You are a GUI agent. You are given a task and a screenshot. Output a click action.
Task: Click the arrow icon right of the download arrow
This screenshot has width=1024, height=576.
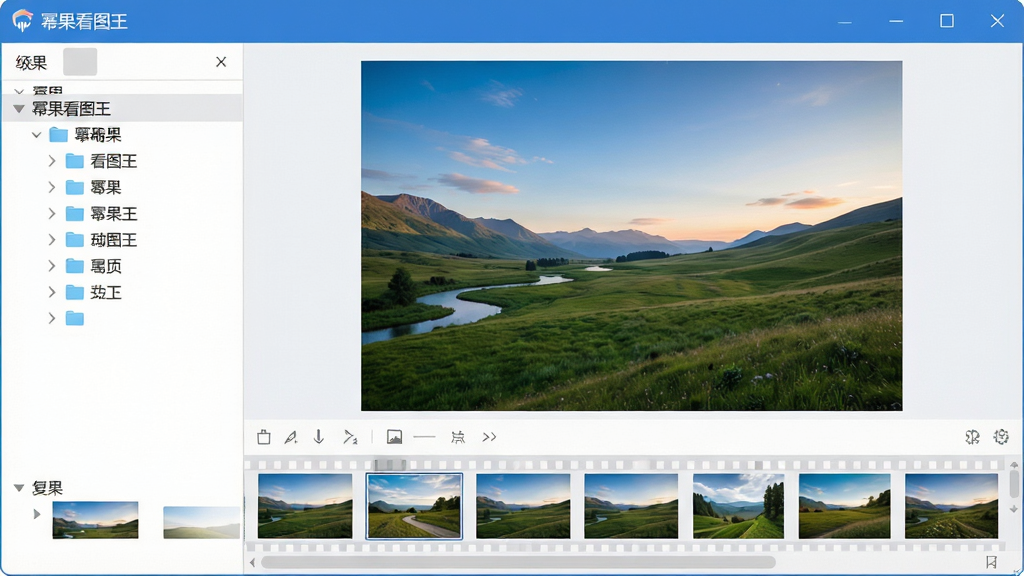click(350, 437)
